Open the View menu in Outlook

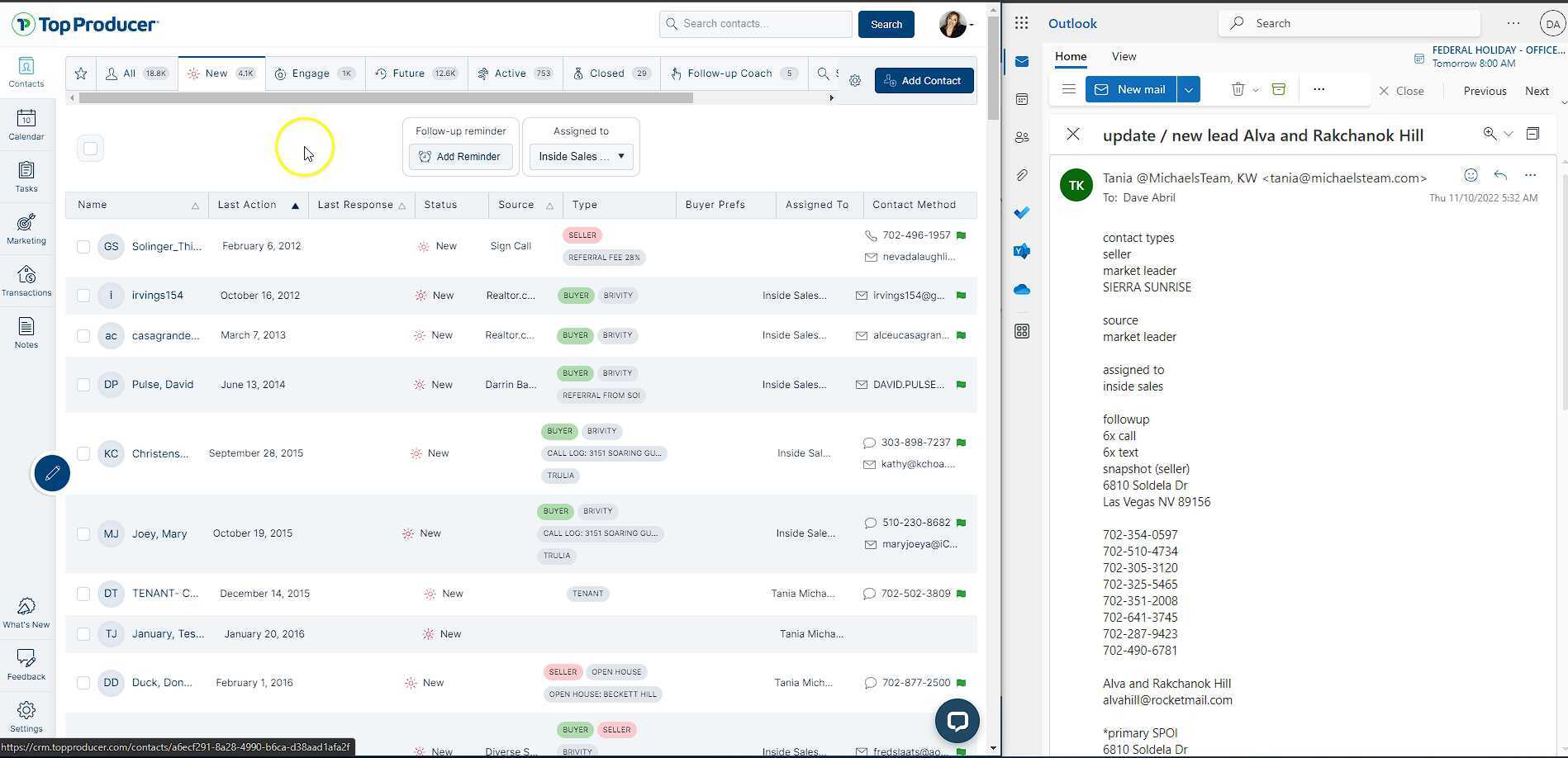1123,56
